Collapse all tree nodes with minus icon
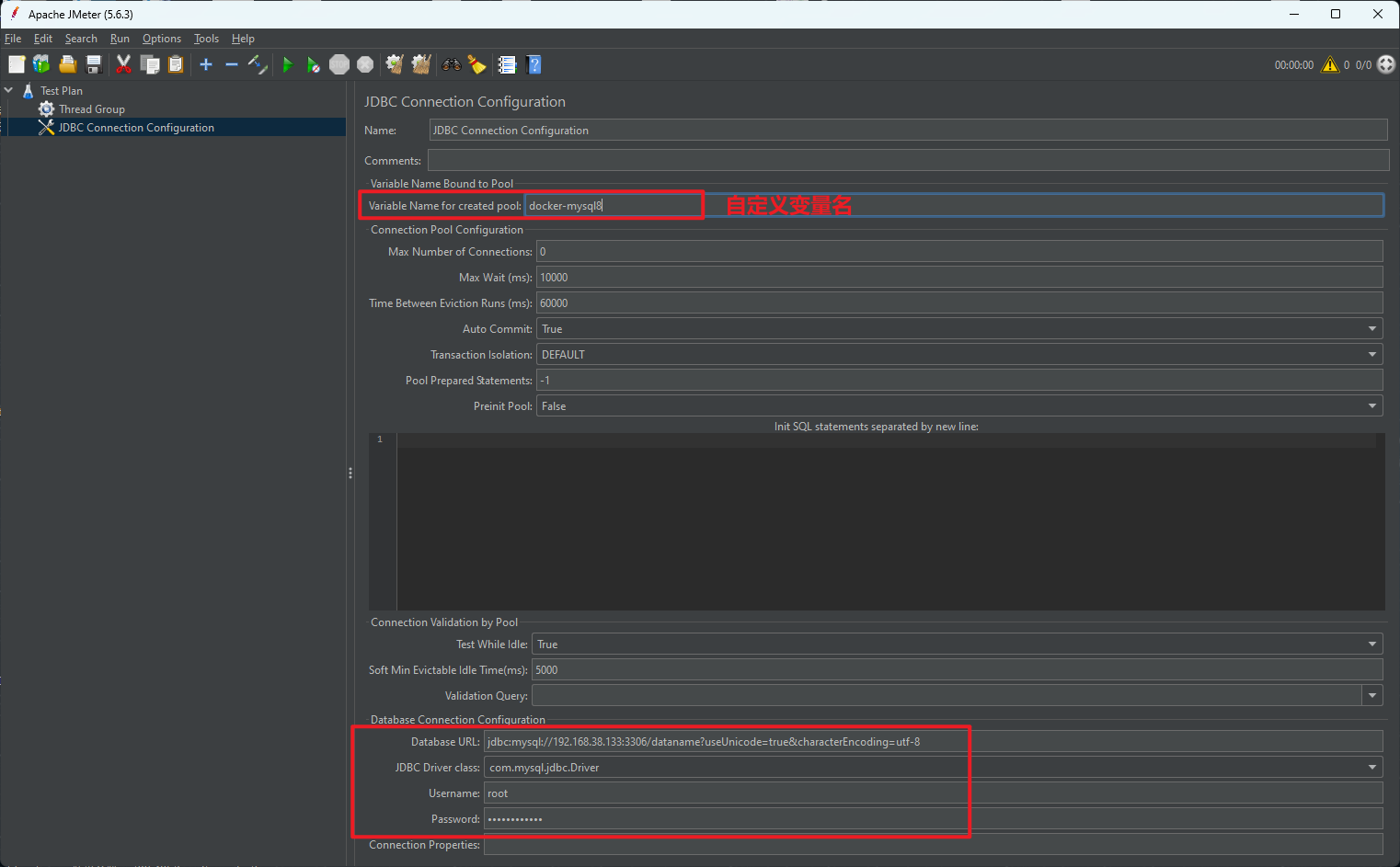Viewport: 1400px width, 867px height. (232, 64)
